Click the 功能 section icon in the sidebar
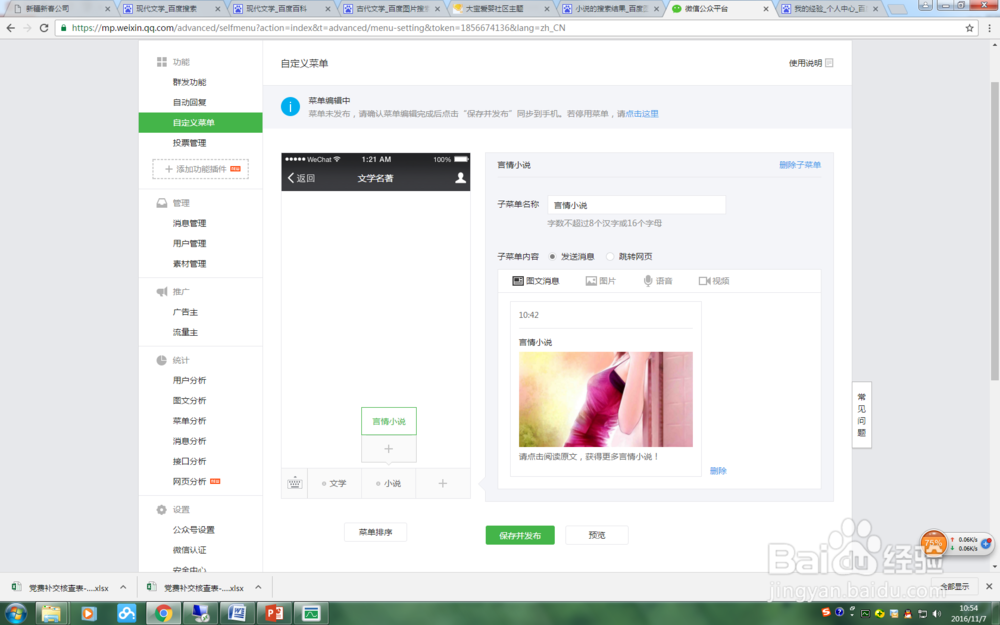 (x=161, y=61)
